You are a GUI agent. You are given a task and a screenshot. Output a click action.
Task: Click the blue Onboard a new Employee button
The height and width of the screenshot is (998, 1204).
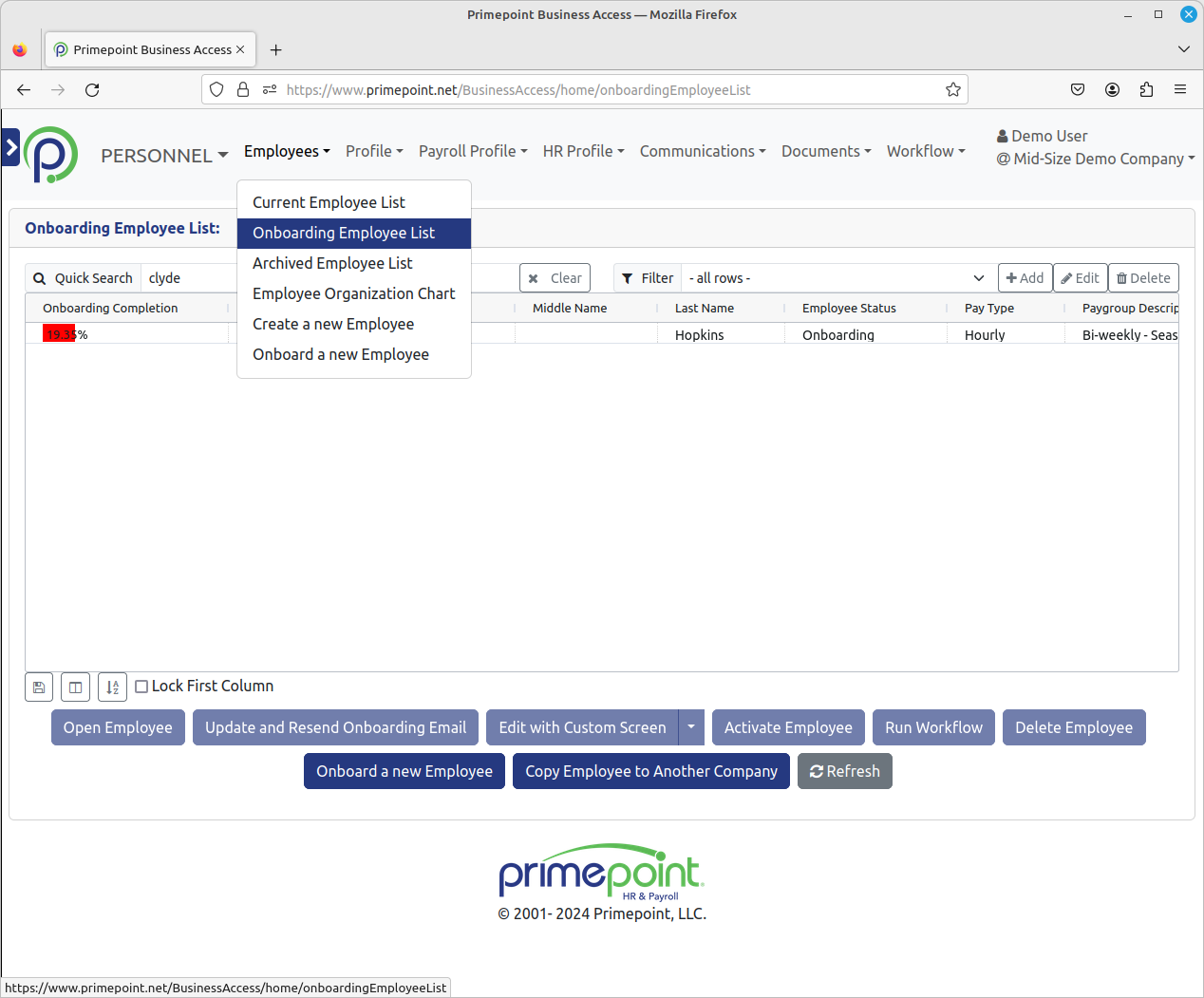pyautogui.click(x=404, y=771)
